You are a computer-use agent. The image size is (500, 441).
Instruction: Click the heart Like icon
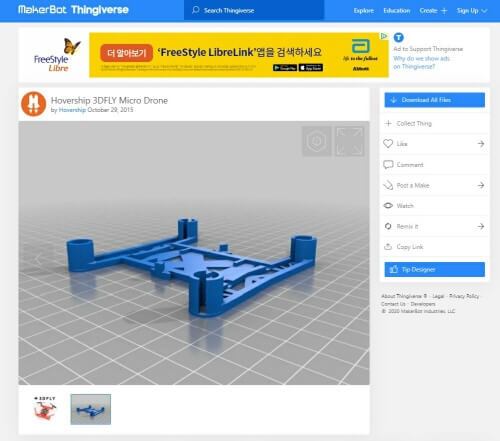[388, 144]
